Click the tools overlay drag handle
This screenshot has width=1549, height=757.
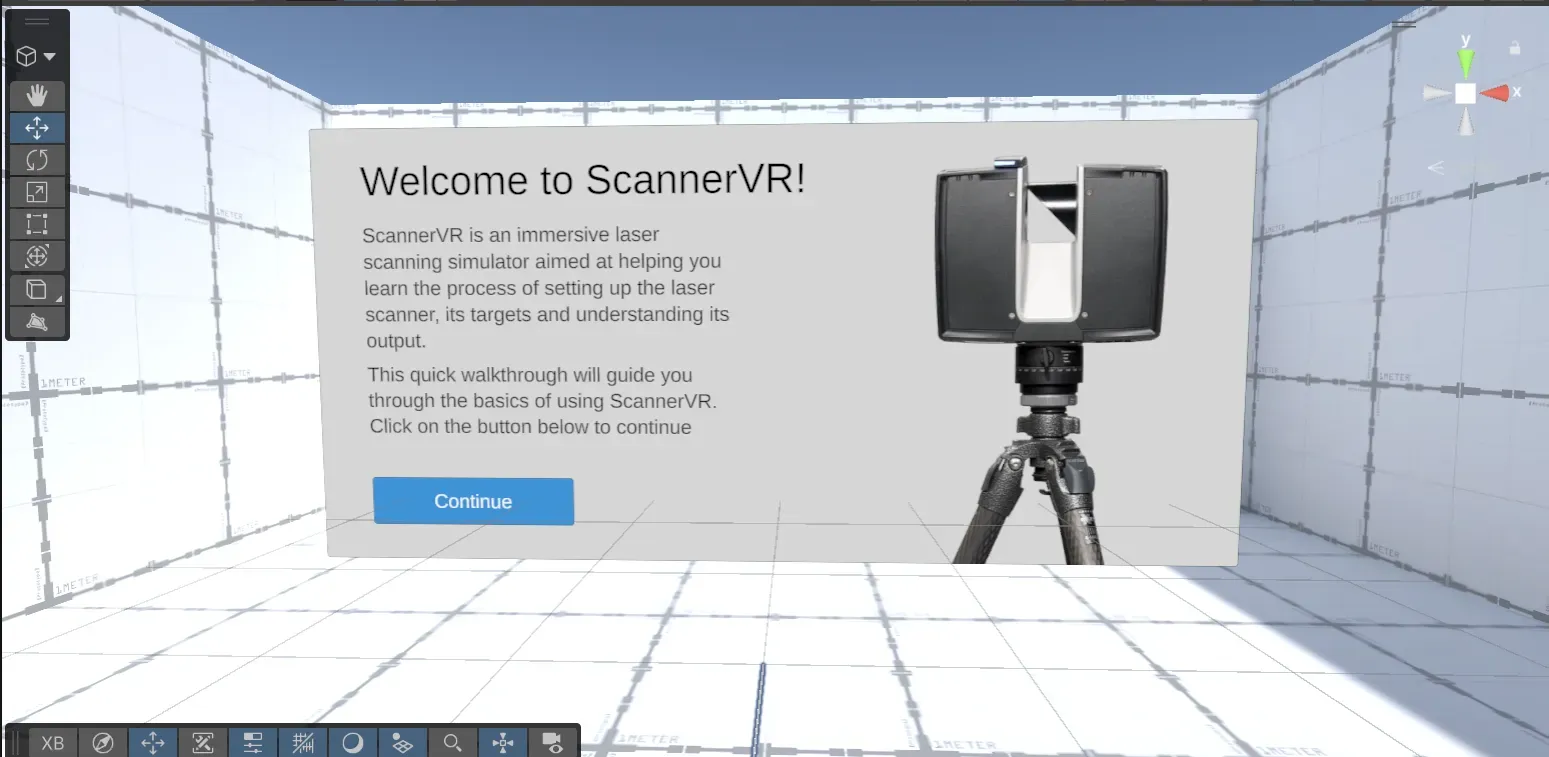37,21
